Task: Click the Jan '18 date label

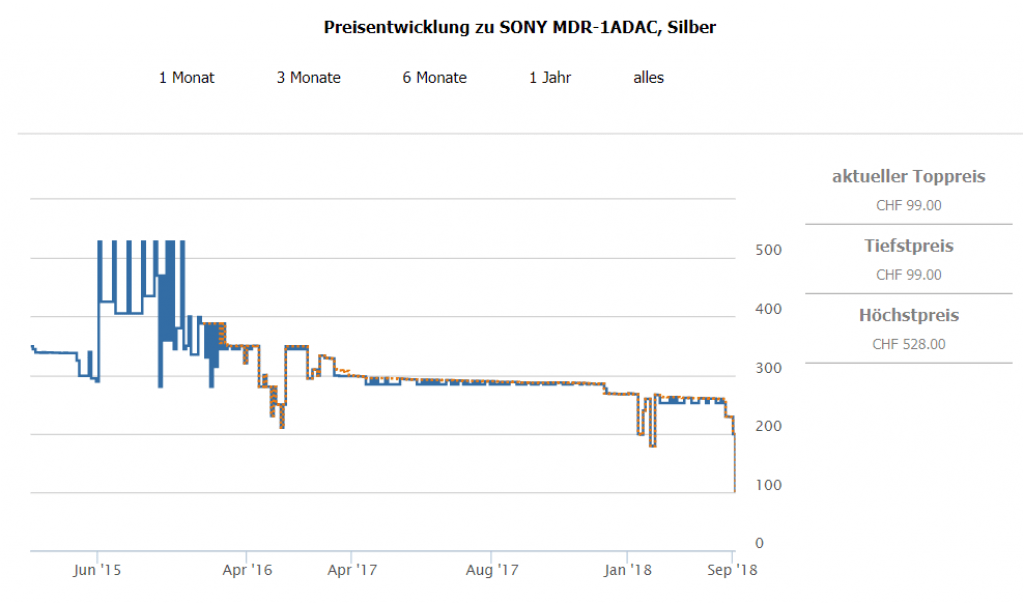Action: tap(627, 570)
